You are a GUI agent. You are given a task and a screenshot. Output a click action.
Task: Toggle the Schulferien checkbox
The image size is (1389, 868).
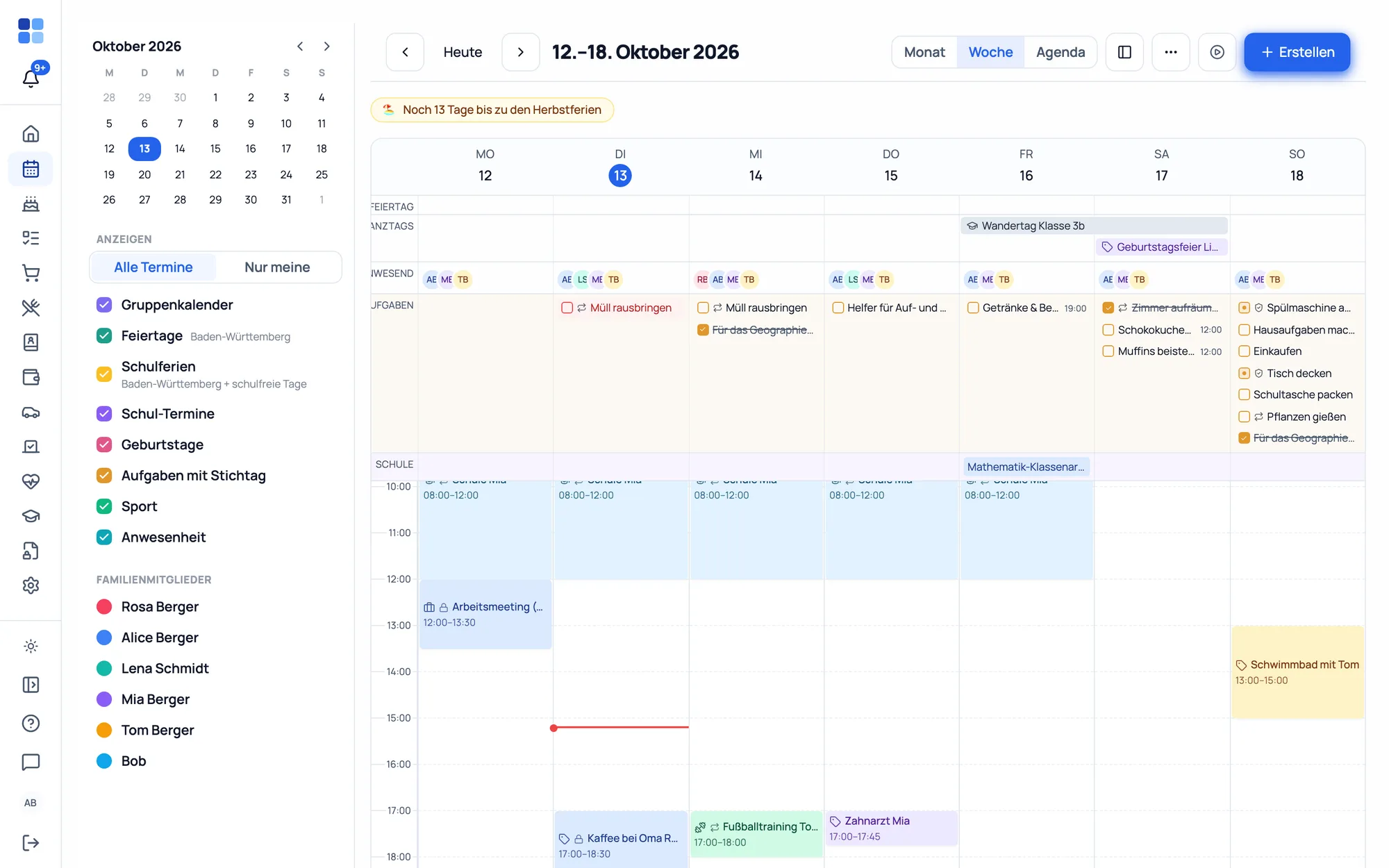click(x=104, y=374)
